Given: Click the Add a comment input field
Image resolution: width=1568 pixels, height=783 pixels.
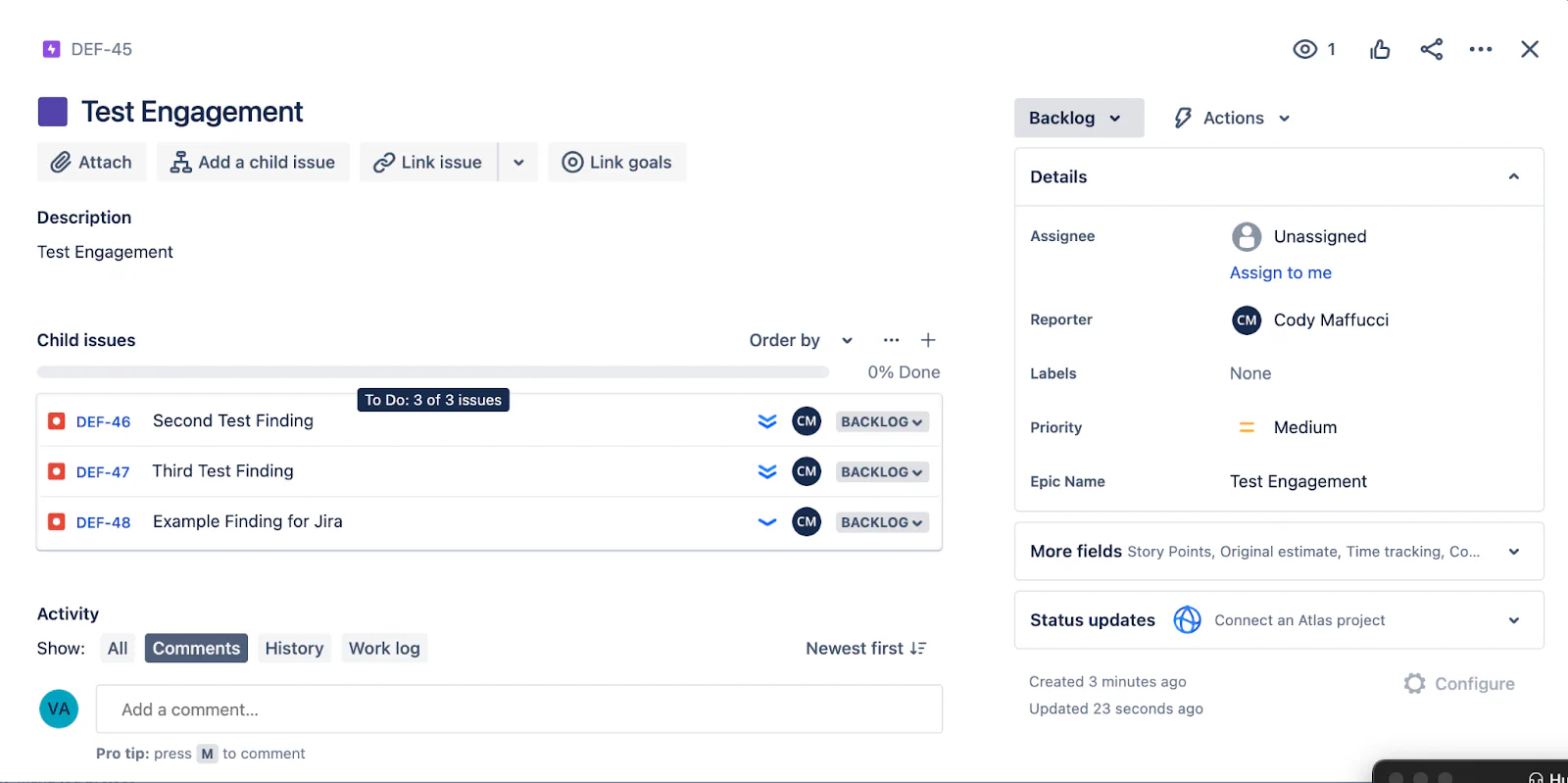Looking at the screenshot, I should tap(518, 710).
